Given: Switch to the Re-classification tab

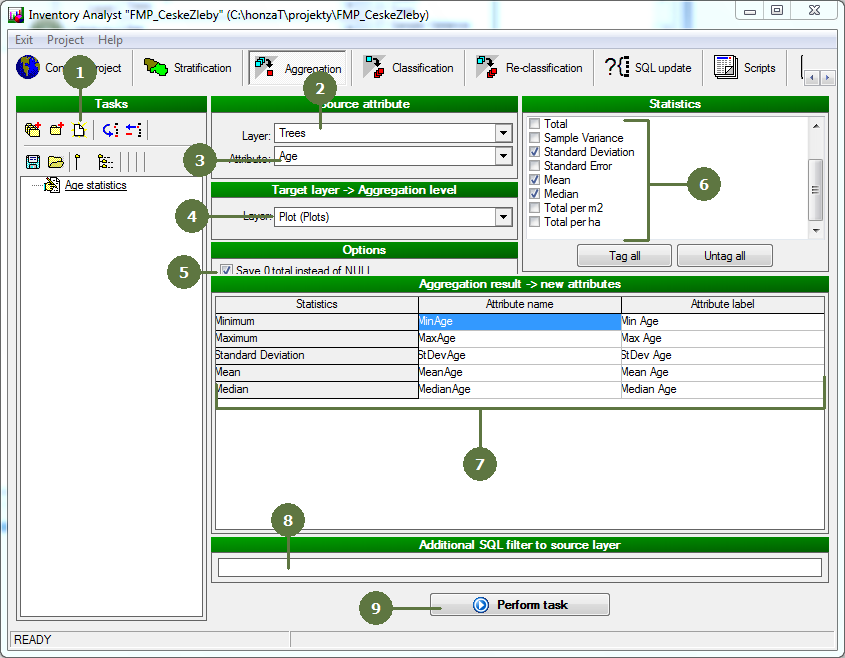Looking at the screenshot, I should pos(529,68).
